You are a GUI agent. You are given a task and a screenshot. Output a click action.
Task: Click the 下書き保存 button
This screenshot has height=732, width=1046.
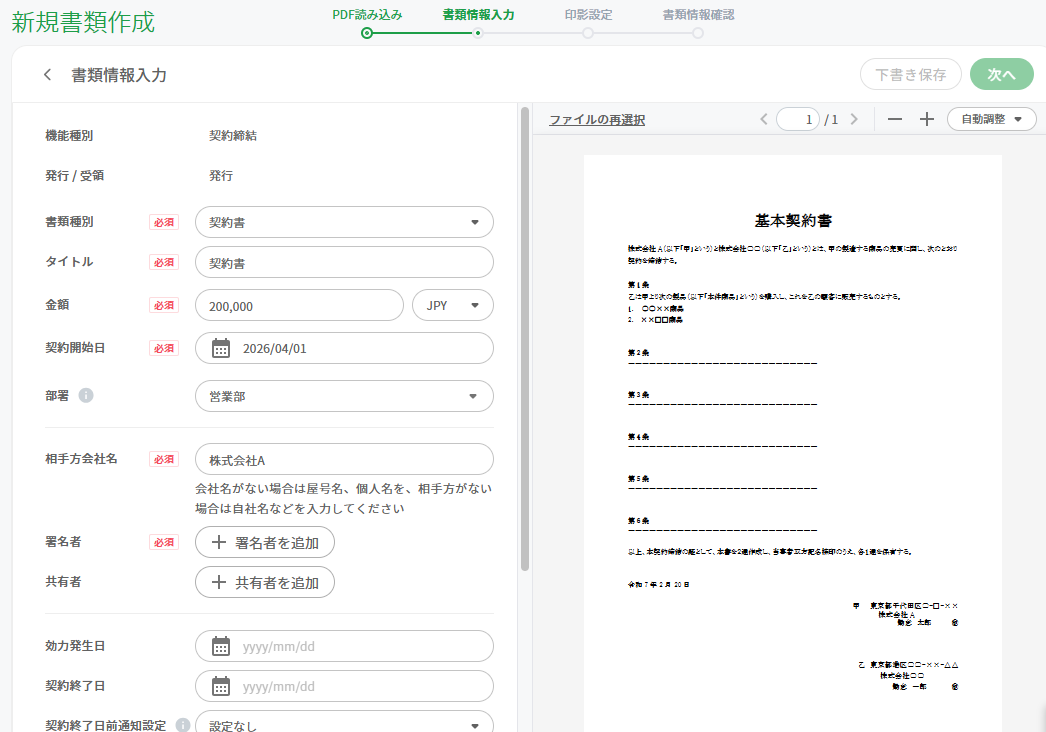pos(911,74)
